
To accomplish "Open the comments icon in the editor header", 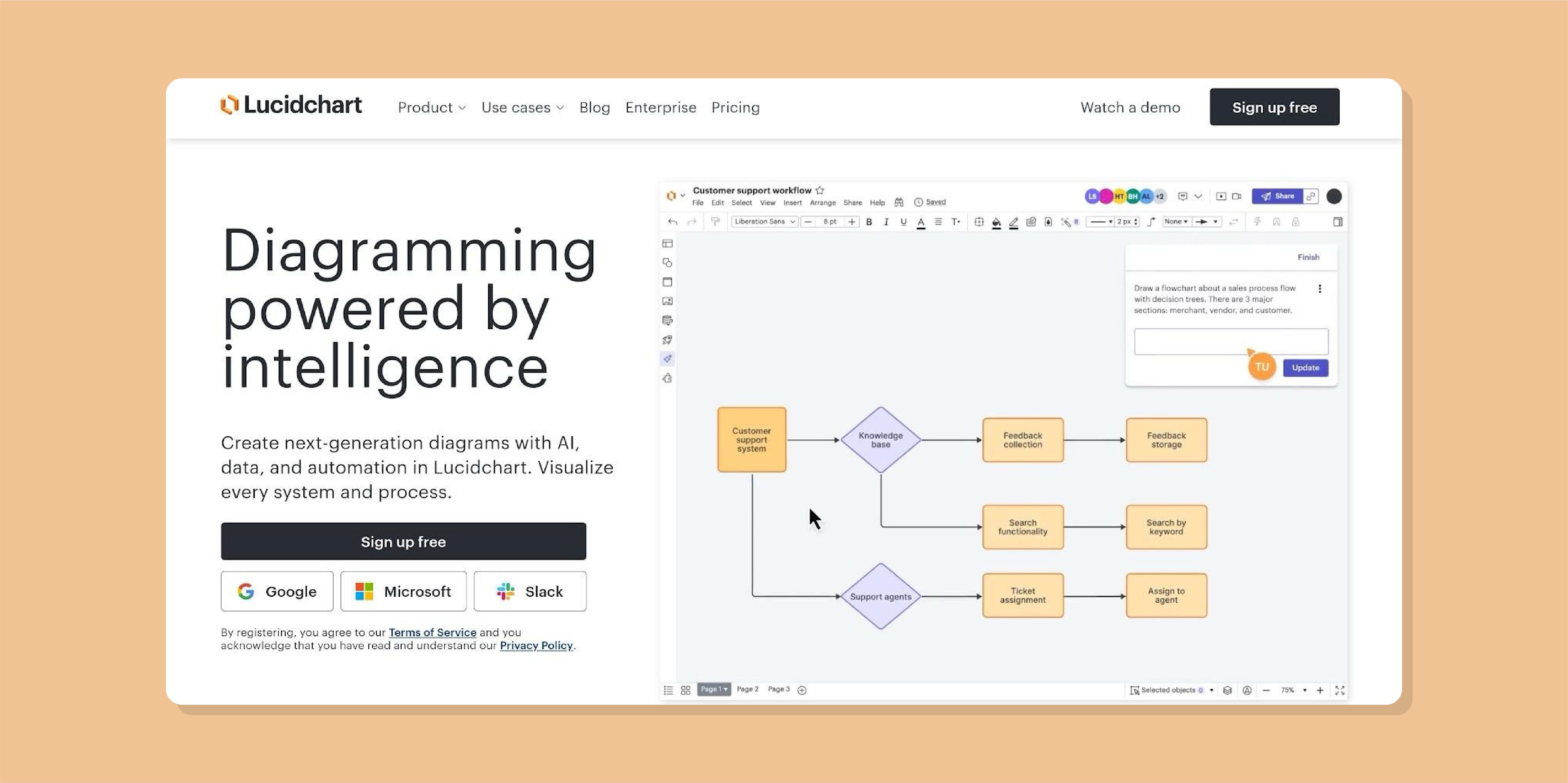I will point(1183,197).
